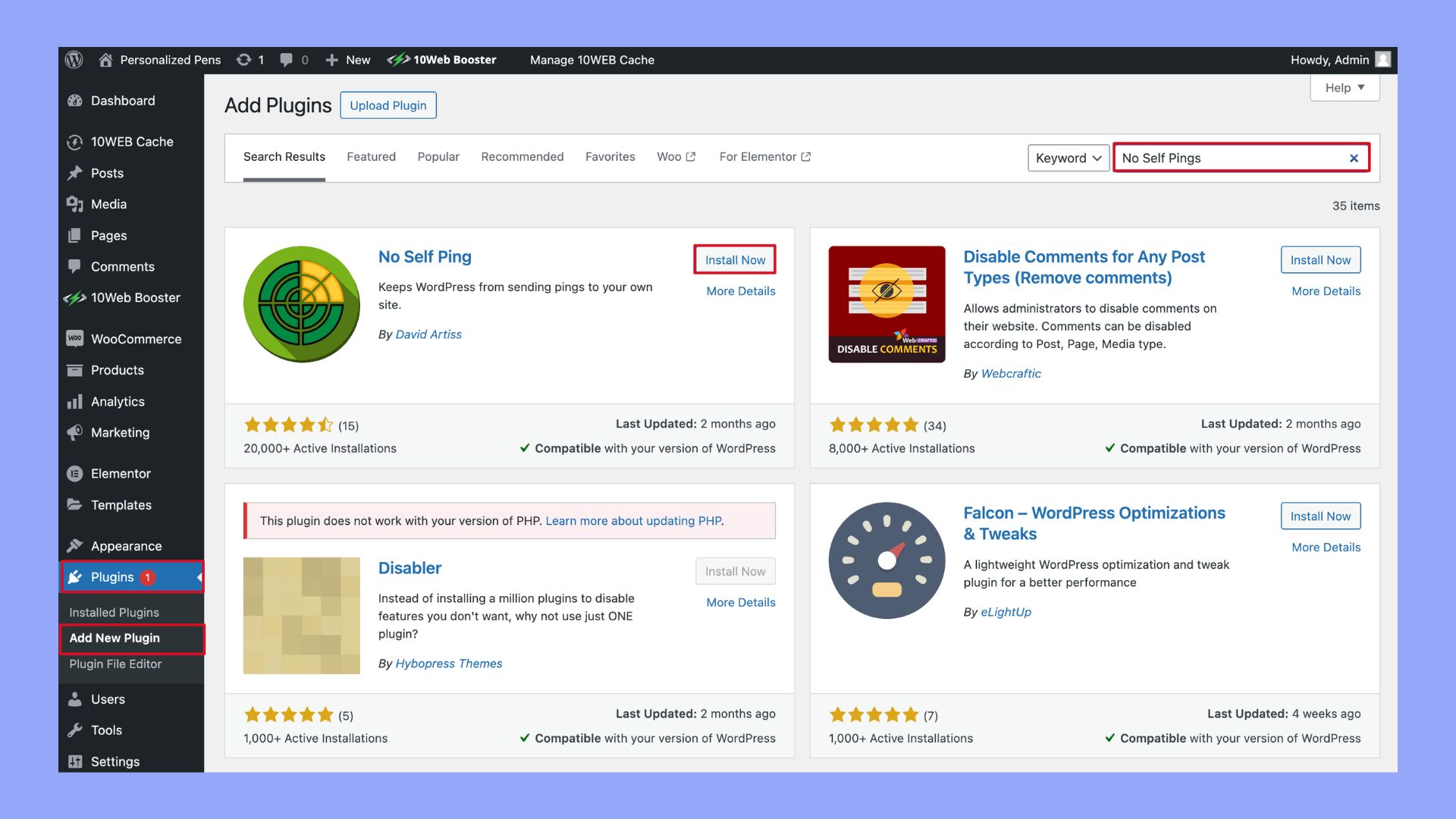Open Learn more about updating PHP link
Image resolution: width=1456 pixels, height=819 pixels.
633,521
